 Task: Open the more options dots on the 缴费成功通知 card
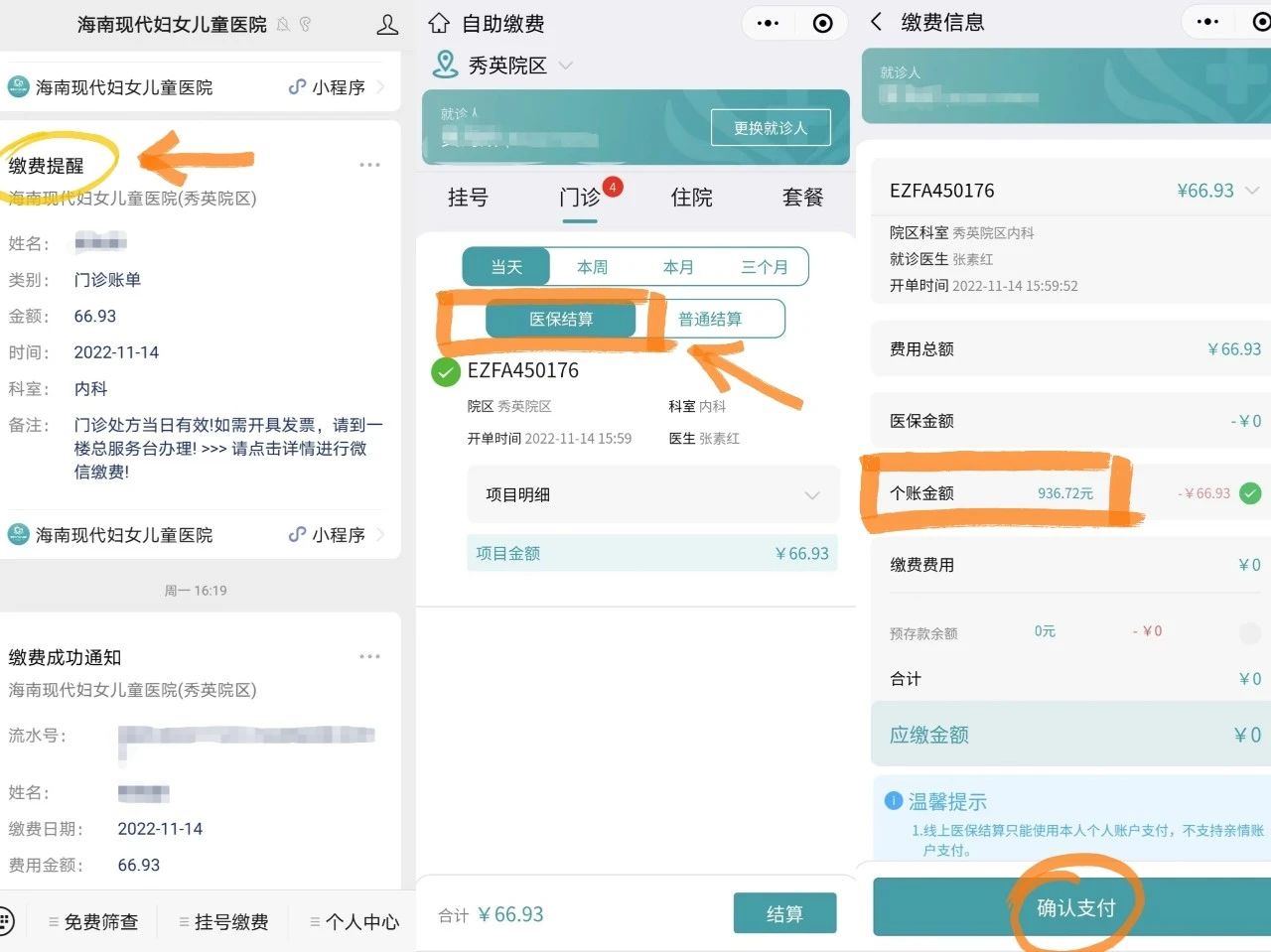369,656
